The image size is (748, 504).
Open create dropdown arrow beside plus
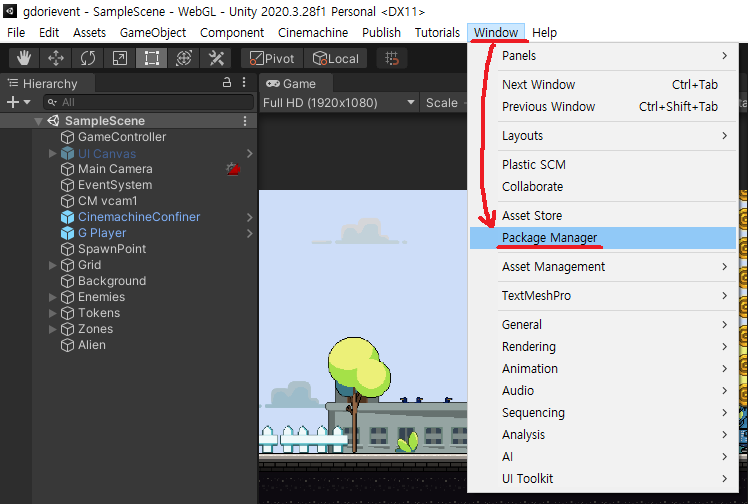(x=27, y=102)
